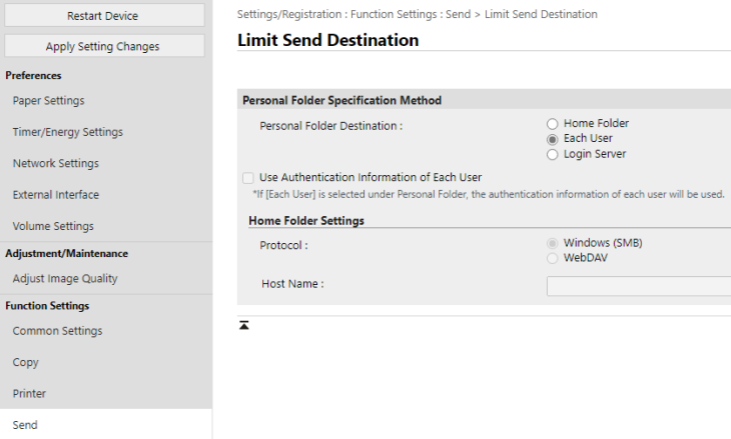Viewport: 731px width, 439px height.
Task: Open Paper Settings in the sidebar
Action: pos(48,100)
